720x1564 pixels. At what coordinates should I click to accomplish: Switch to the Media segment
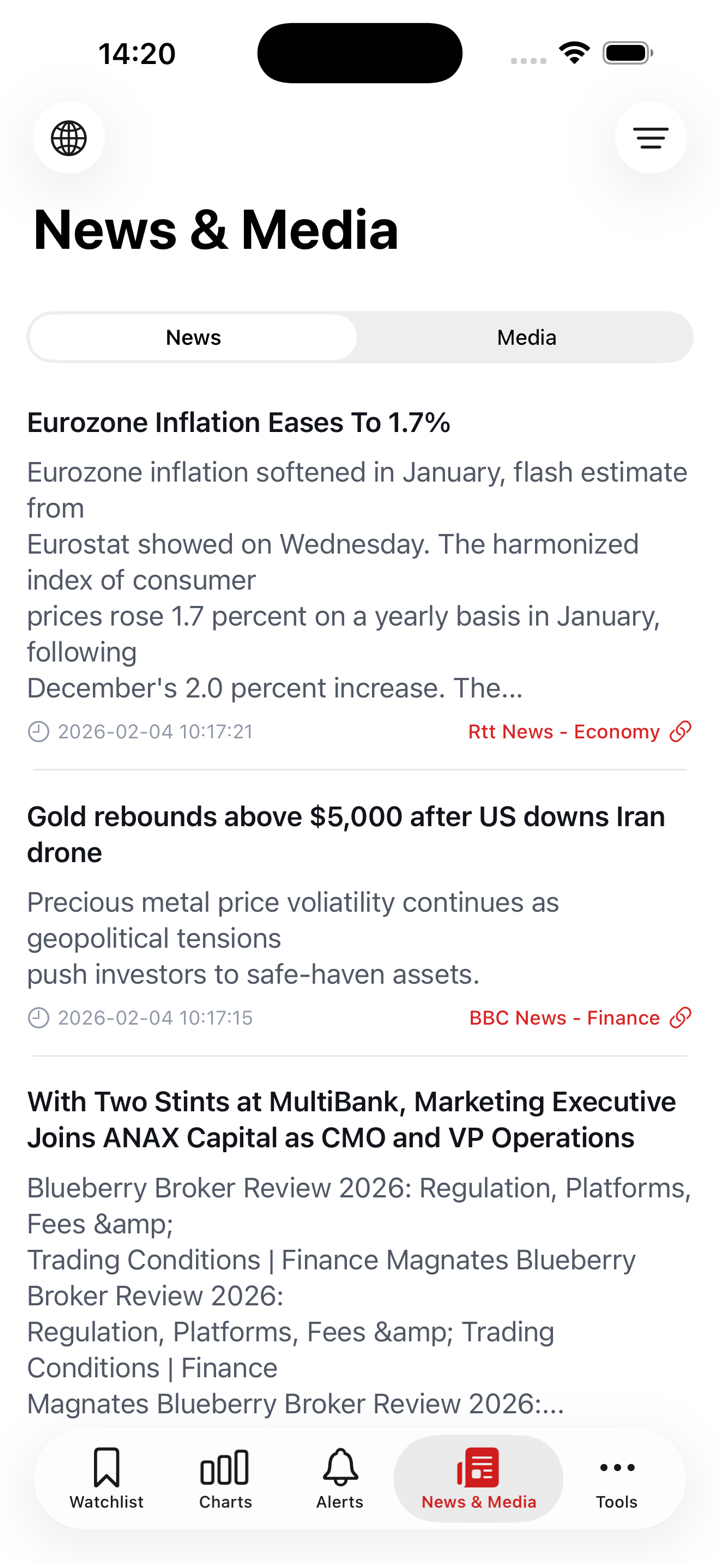pyautogui.click(x=526, y=337)
